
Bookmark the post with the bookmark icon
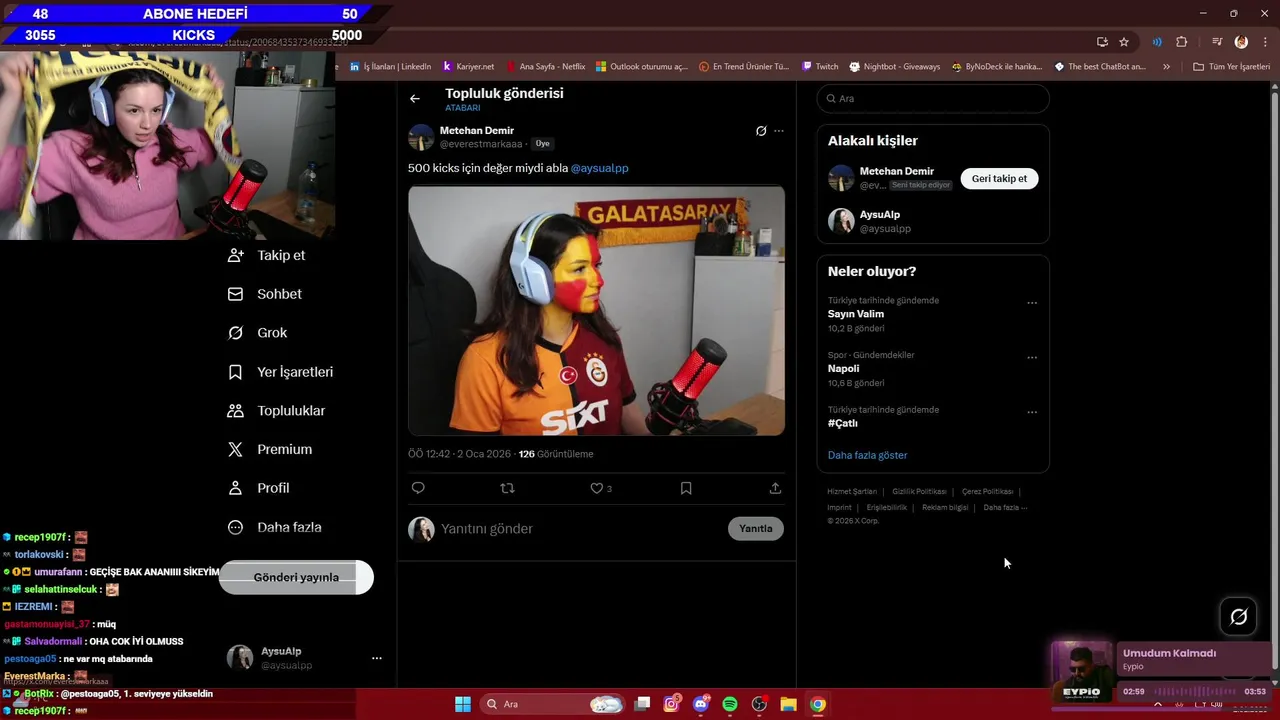coord(686,488)
